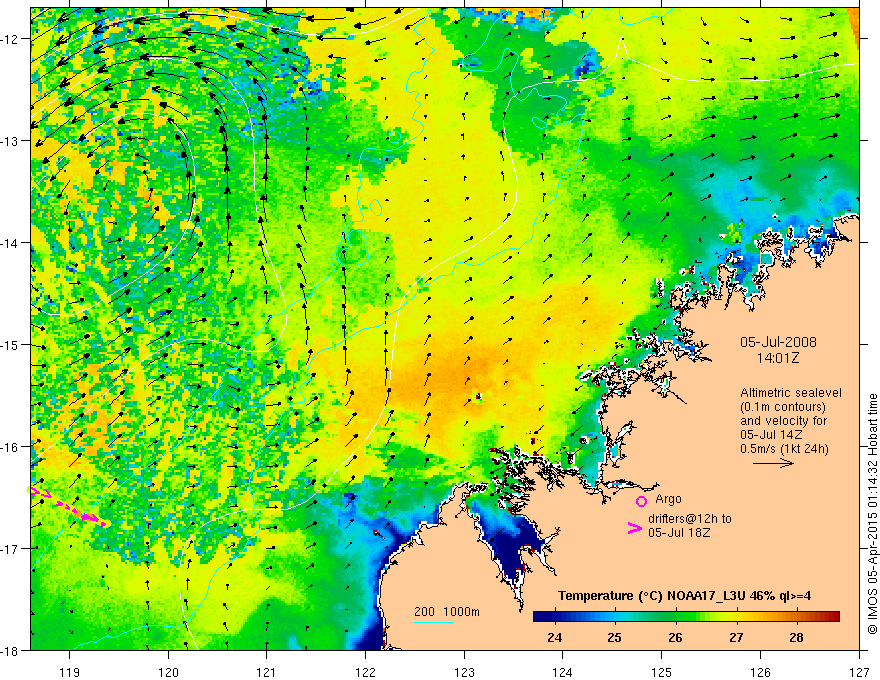Click the '(0.1m contours)' text line

tap(783, 407)
